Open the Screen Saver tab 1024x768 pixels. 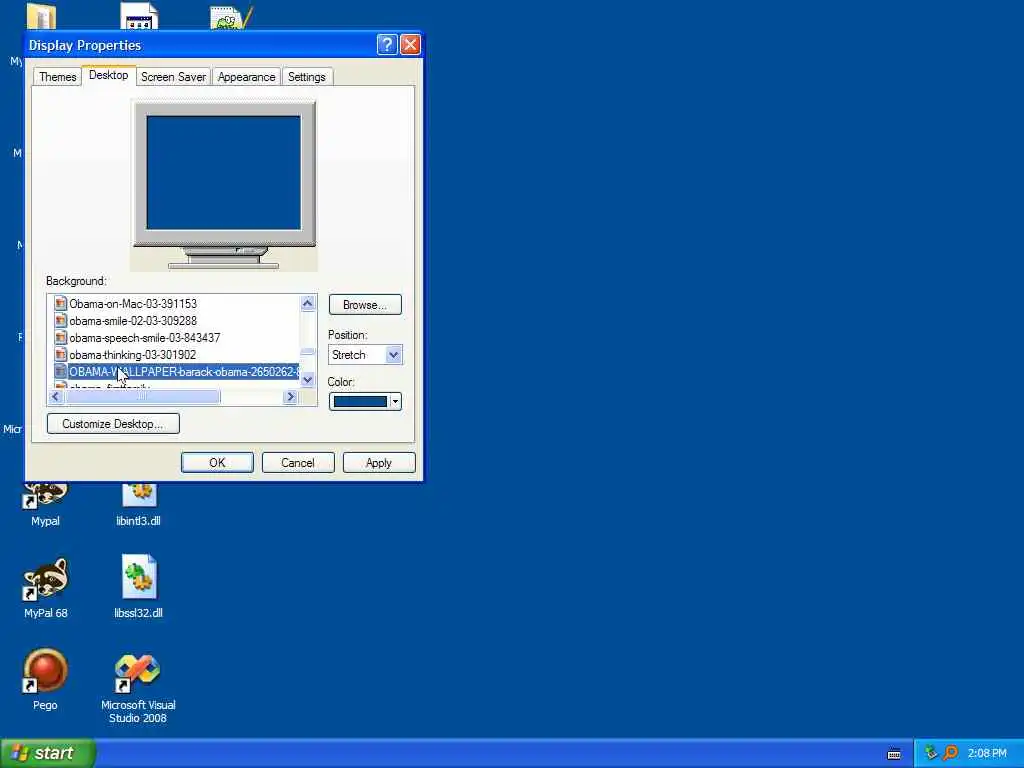173,77
